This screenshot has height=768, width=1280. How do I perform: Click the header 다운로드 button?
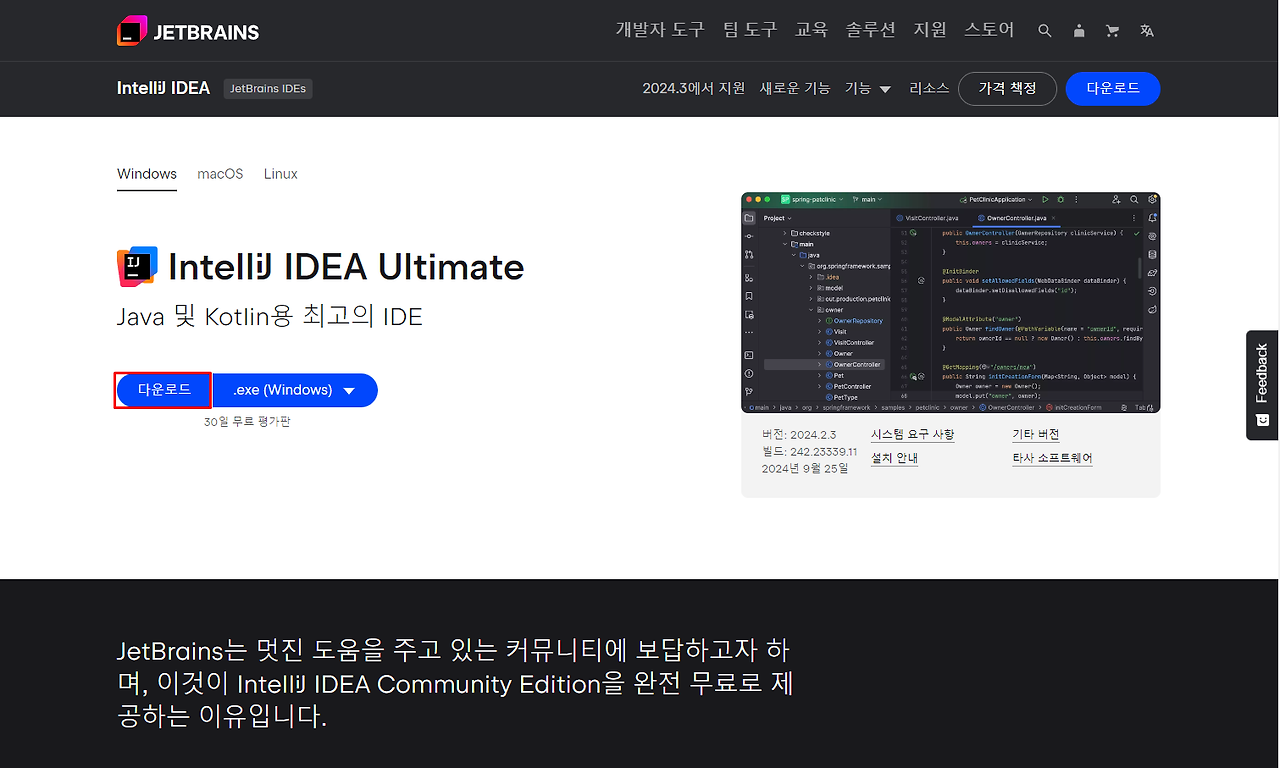point(1113,88)
